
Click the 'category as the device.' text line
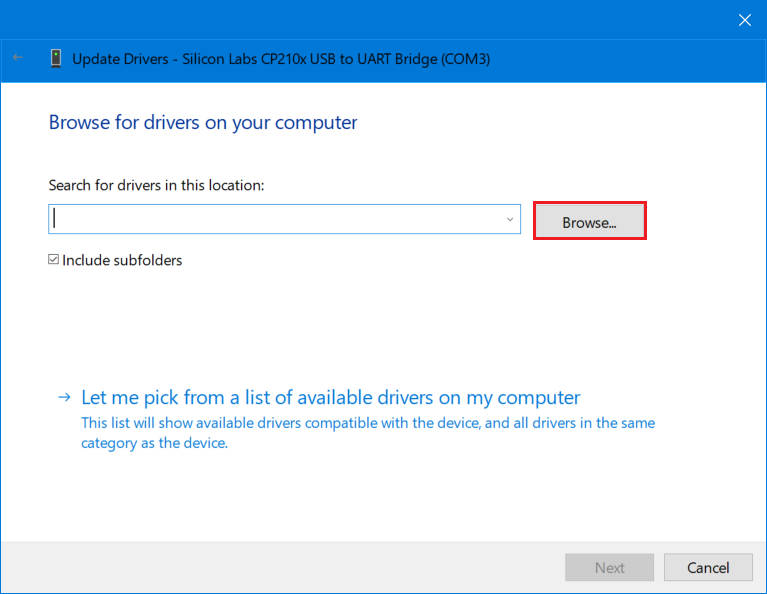pyautogui.click(x=154, y=443)
